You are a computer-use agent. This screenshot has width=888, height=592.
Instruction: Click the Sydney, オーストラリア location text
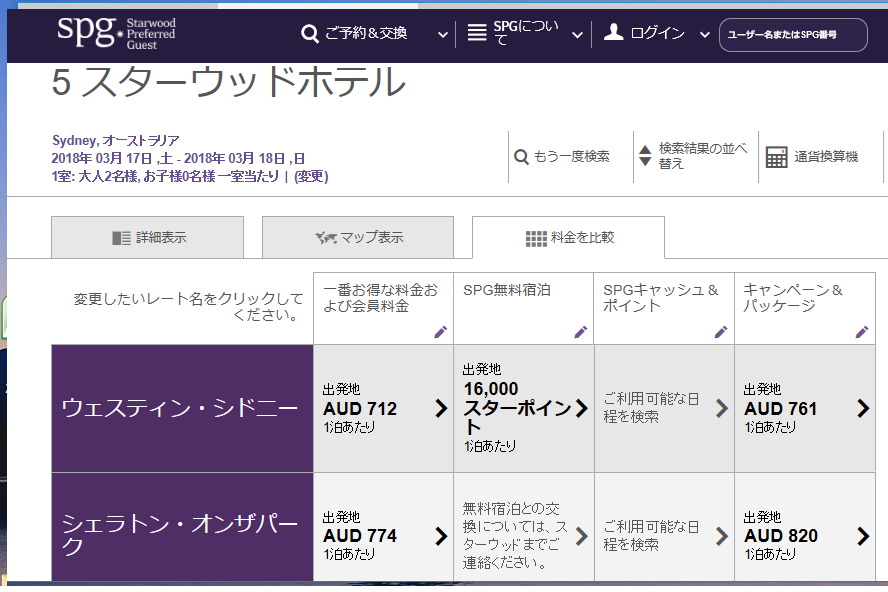116,140
